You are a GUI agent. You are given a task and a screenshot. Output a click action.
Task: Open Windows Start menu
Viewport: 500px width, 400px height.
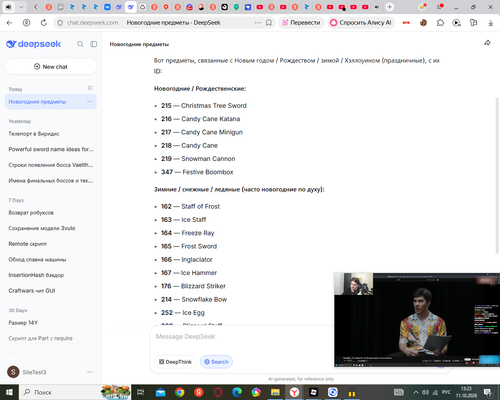tap(9, 392)
